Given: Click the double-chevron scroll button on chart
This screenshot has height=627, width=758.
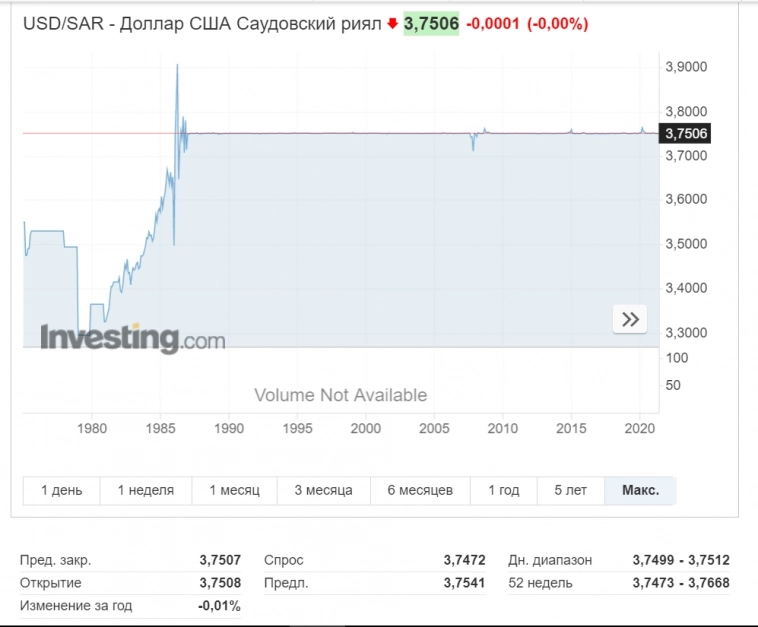Looking at the screenshot, I should 630,320.
